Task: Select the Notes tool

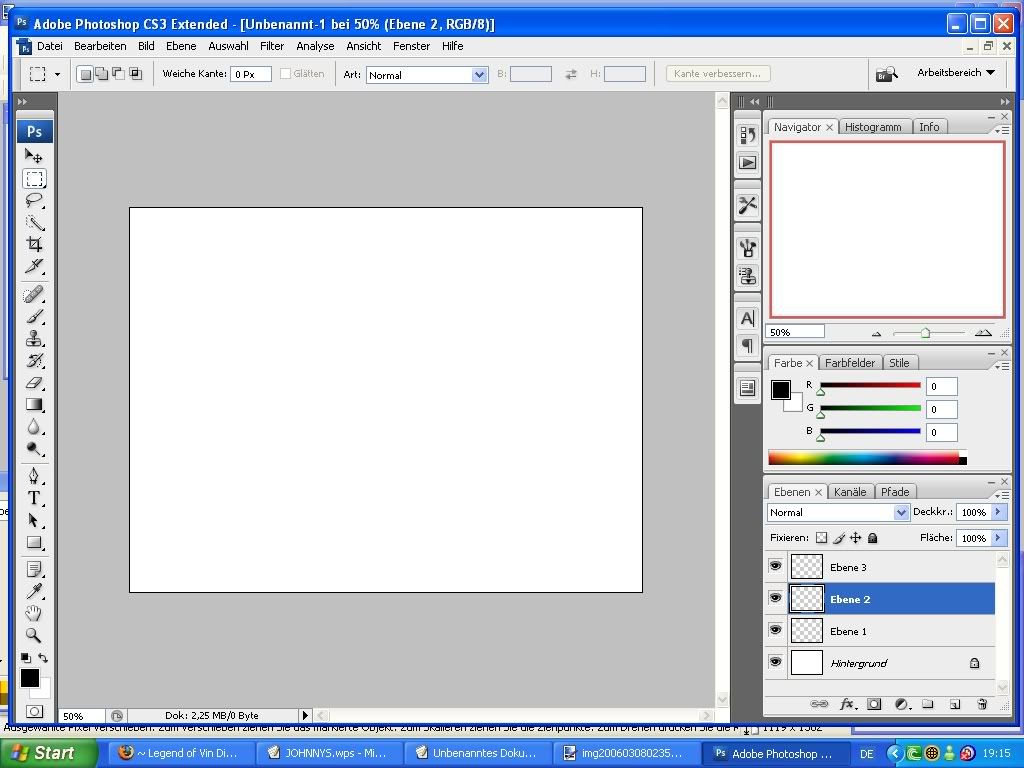Action: click(34, 569)
